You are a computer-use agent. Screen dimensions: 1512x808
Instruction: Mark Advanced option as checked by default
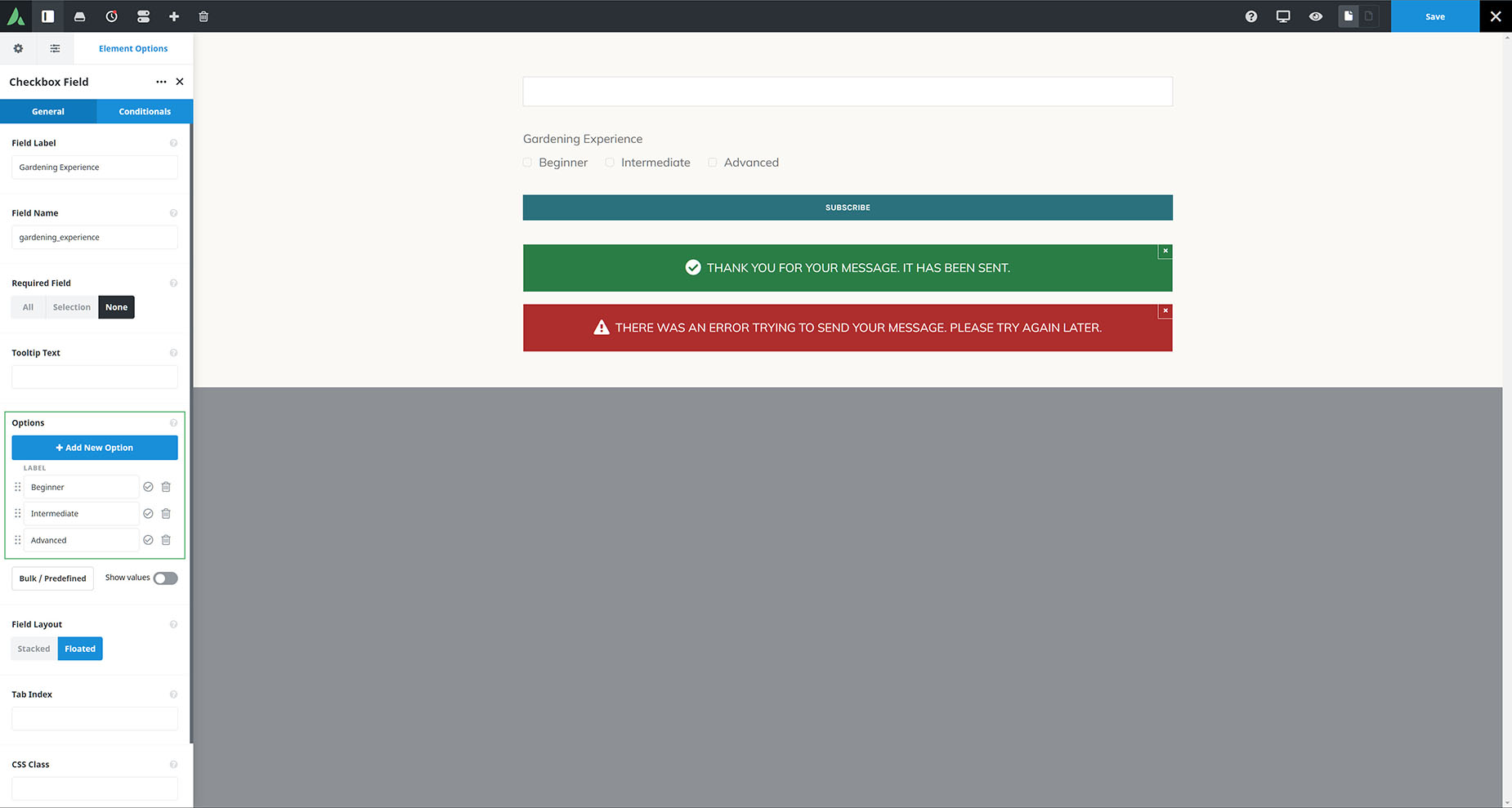[x=148, y=540]
